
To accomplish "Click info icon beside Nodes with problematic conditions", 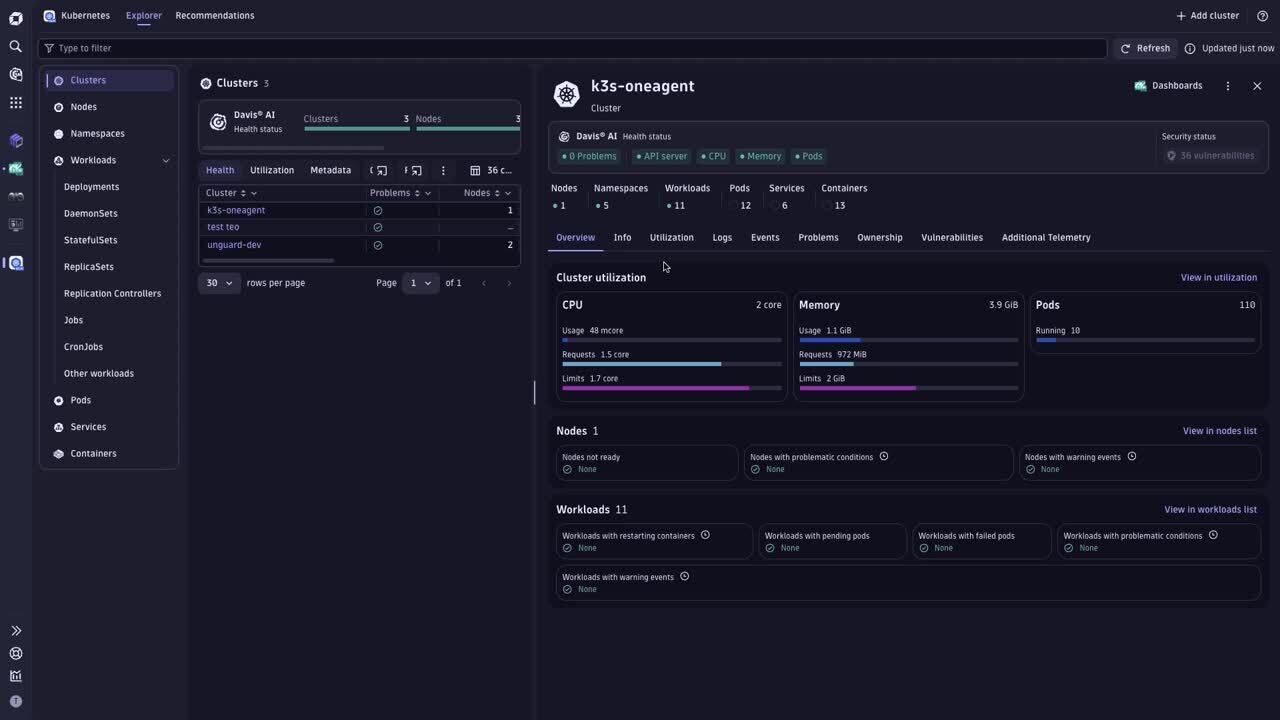I will (884, 457).
